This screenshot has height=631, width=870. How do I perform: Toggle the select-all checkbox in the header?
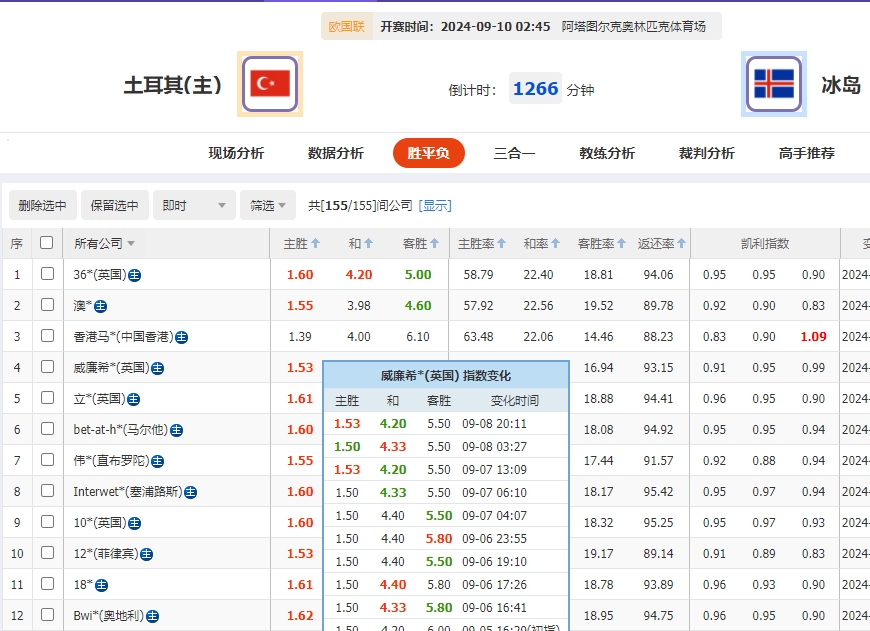[x=45, y=242]
